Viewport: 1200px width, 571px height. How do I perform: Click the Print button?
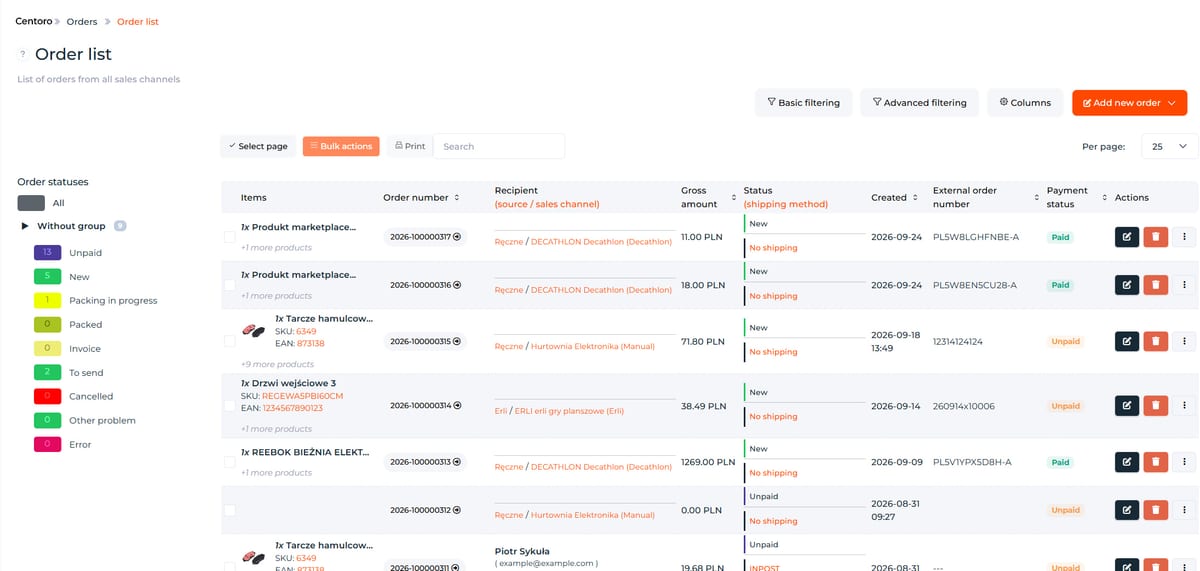click(x=410, y=146)
